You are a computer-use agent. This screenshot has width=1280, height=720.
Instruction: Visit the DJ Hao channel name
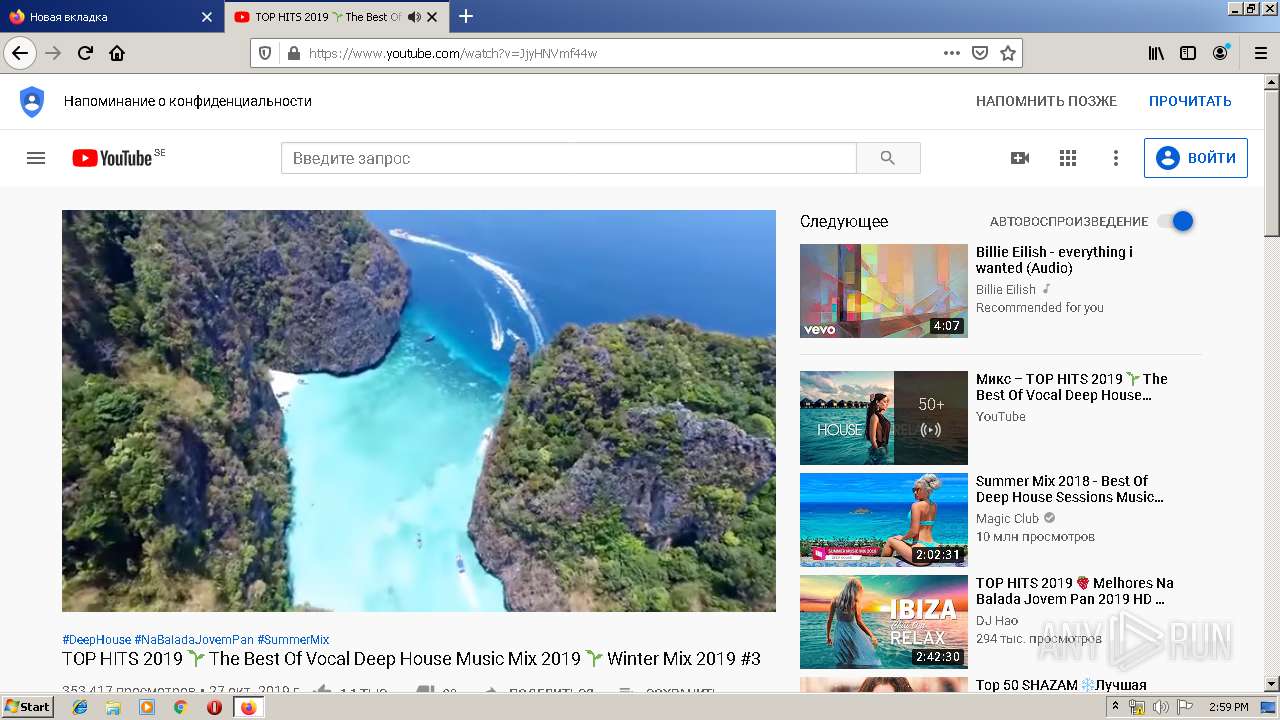997,620
